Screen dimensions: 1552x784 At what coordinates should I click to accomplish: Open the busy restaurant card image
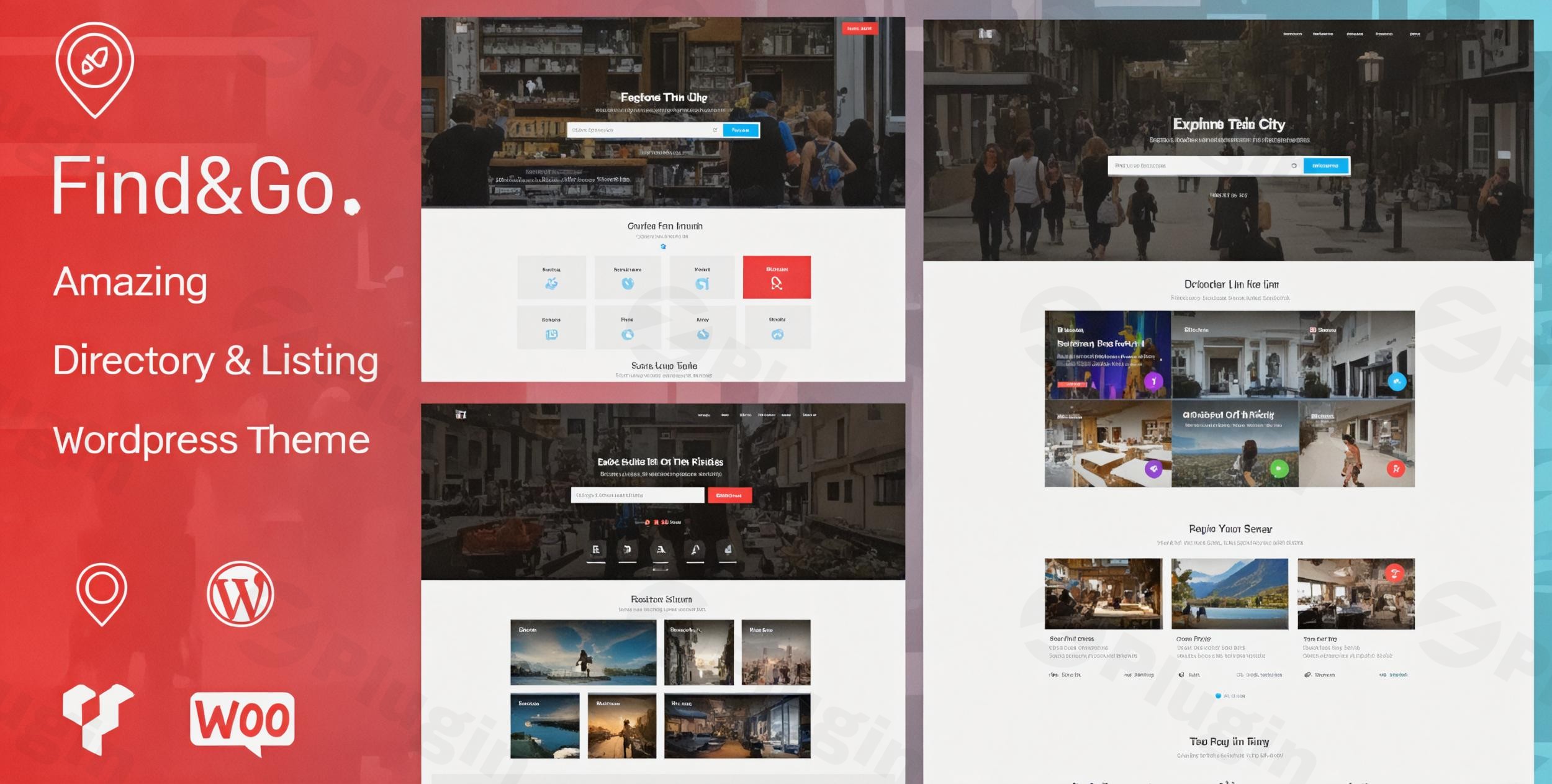[x=1103, y=593]
